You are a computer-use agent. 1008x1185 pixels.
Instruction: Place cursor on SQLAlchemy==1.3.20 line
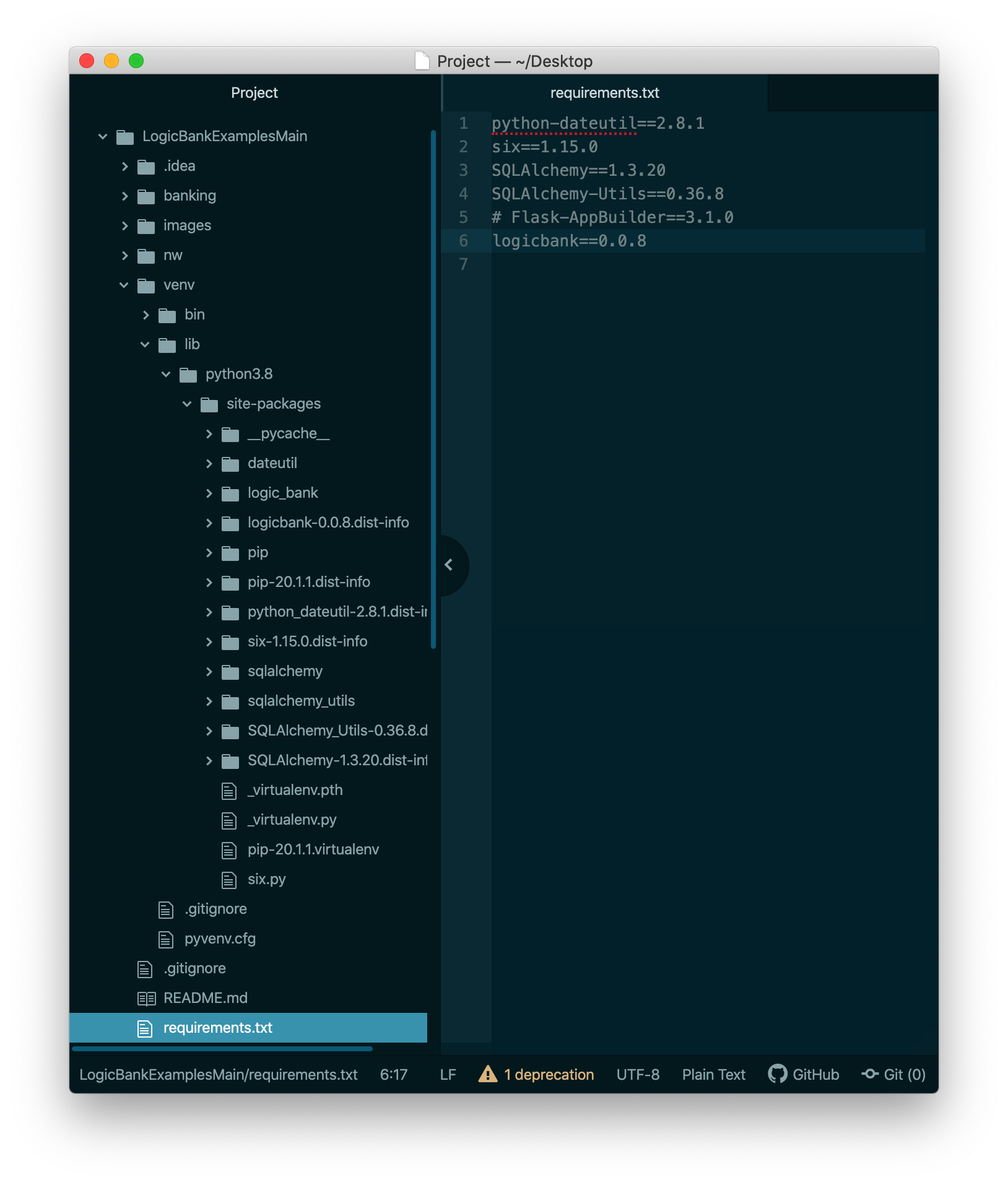tap(578, 170)
